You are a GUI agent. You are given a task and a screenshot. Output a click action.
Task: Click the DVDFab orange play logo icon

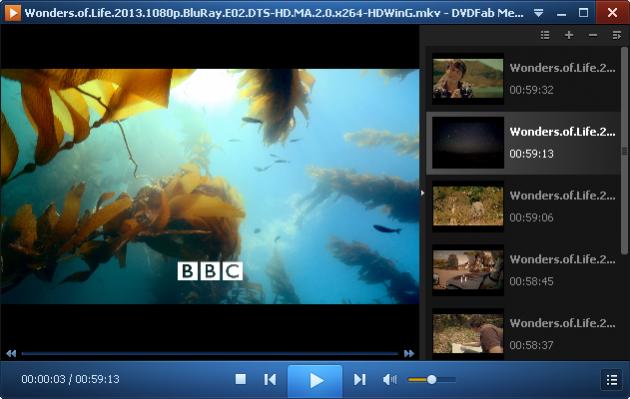(12, 12)
